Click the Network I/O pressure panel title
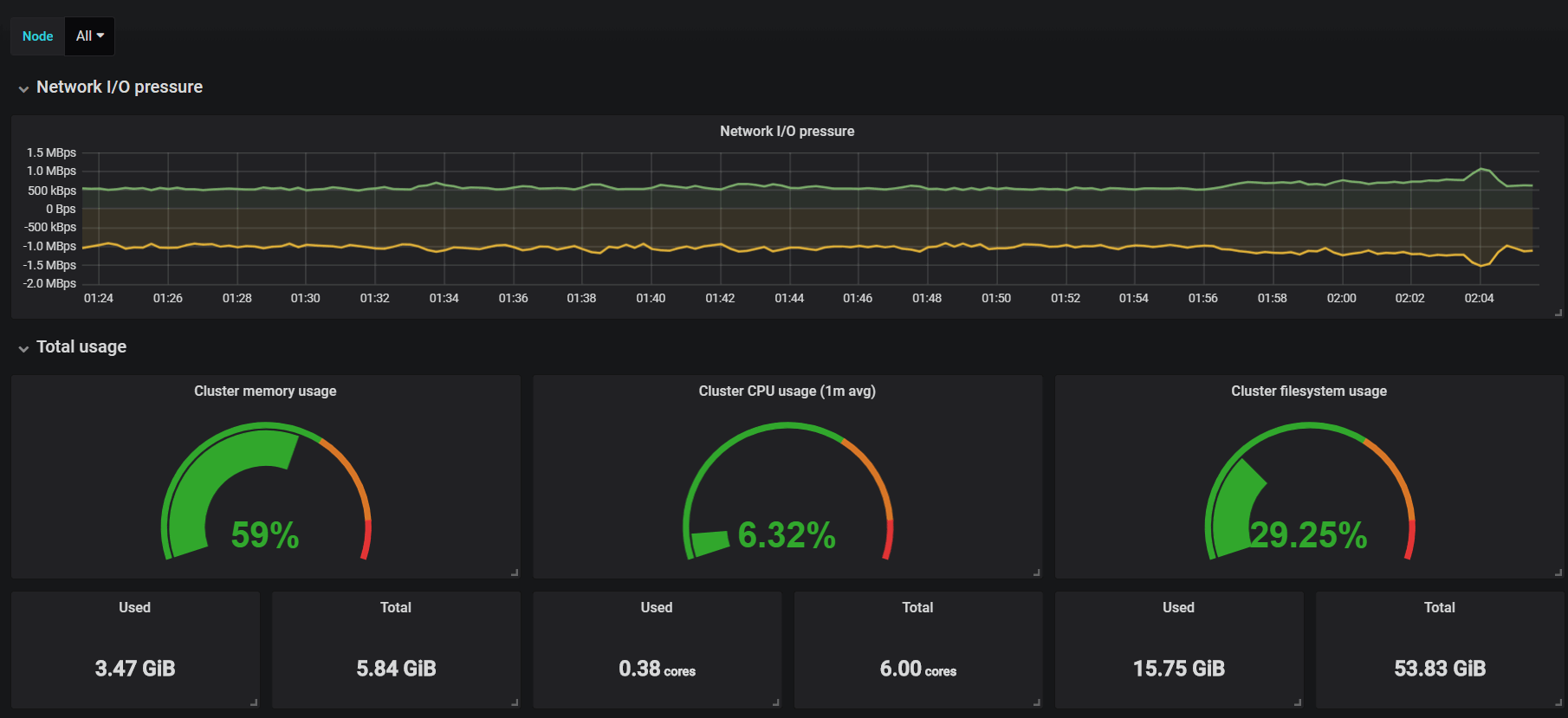The image size is (1568, 718). (x=787, y=131)
